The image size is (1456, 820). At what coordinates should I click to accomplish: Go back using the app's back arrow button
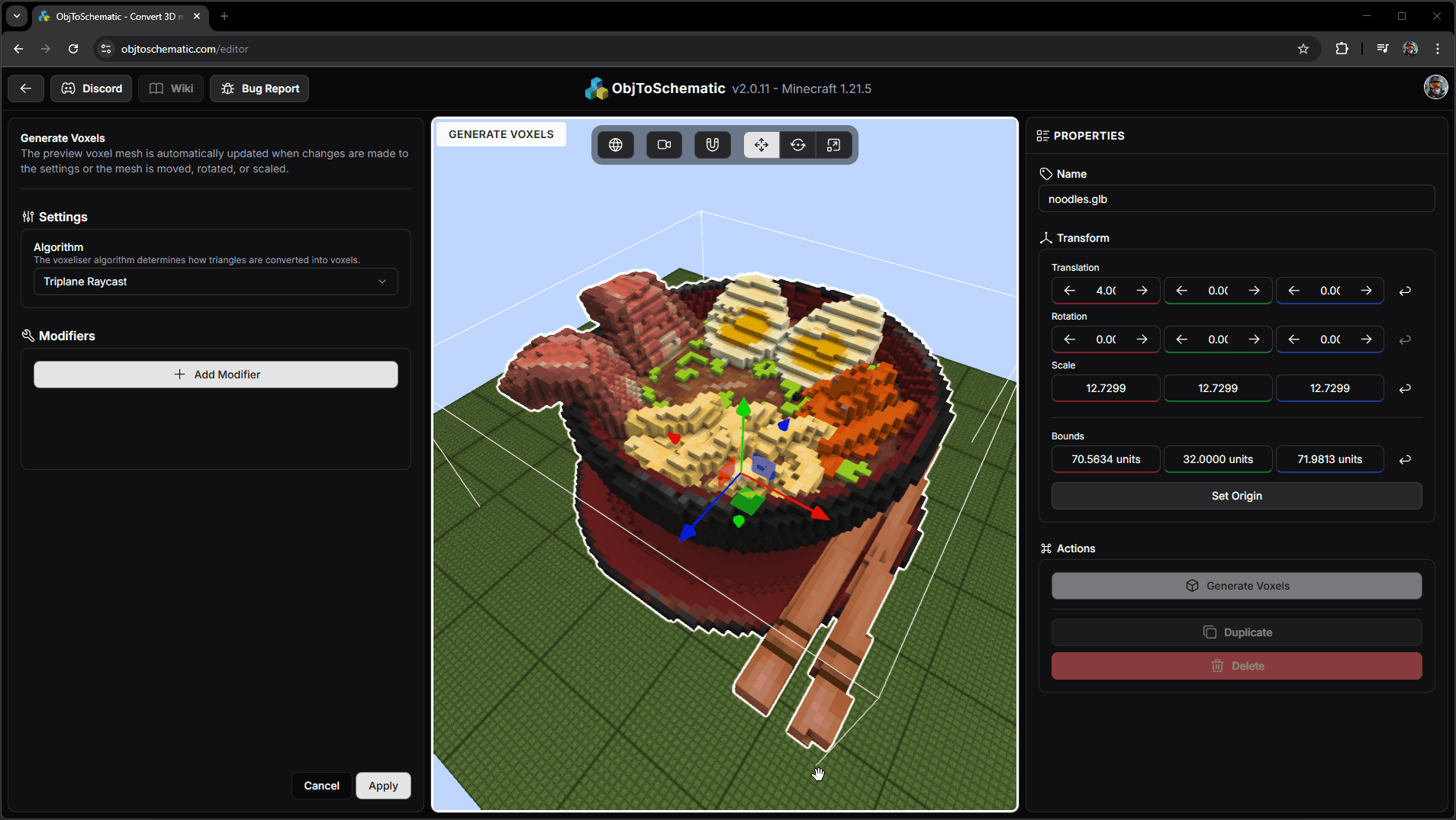(x=26, y=88)
